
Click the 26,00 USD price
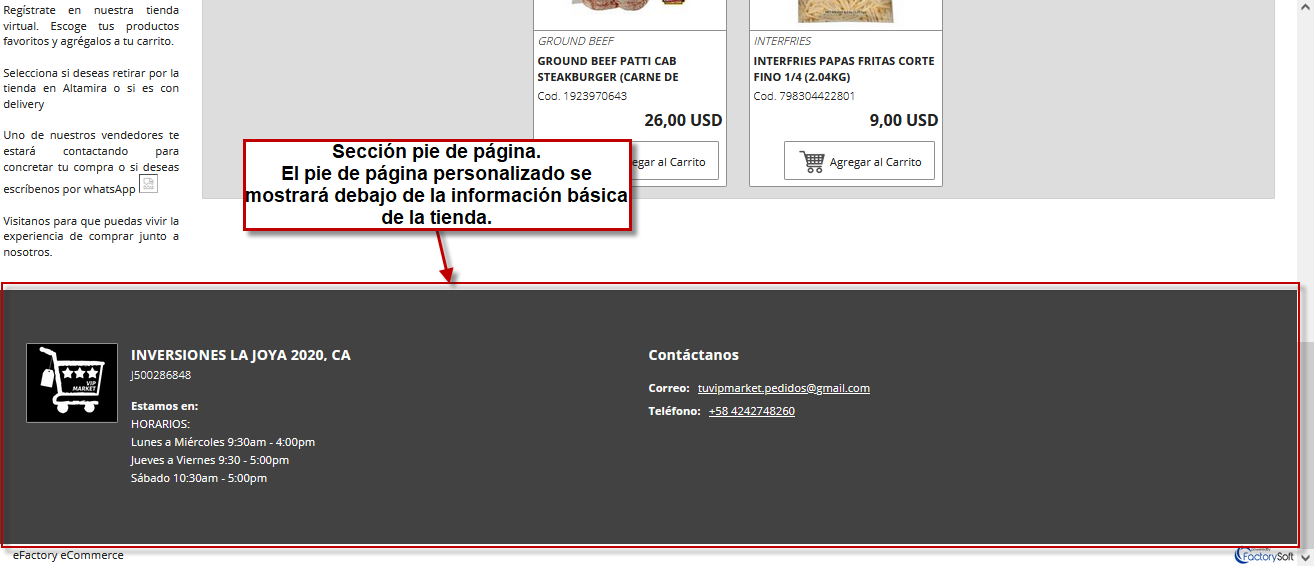(683, 120)
